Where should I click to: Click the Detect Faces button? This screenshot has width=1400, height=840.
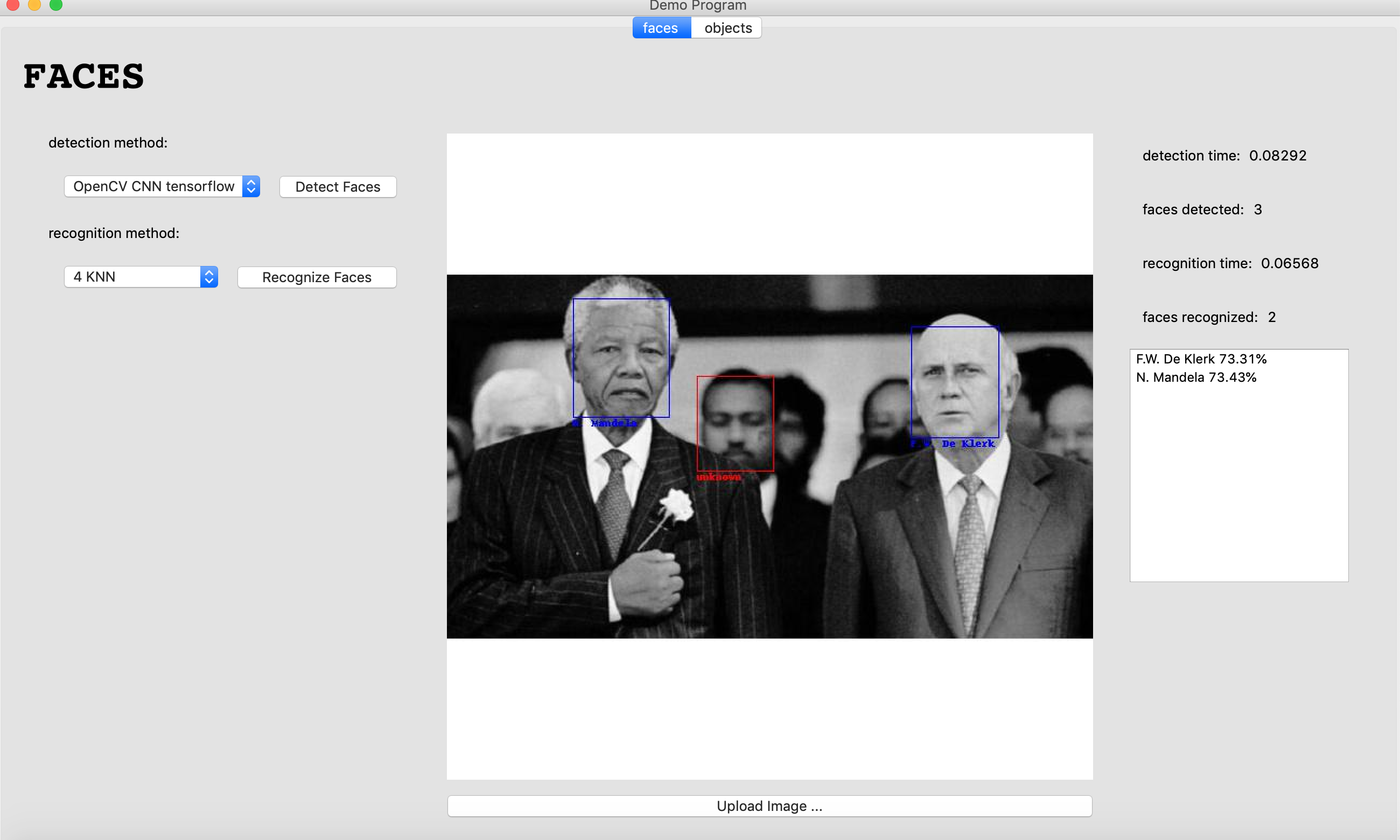click(337, 186)
